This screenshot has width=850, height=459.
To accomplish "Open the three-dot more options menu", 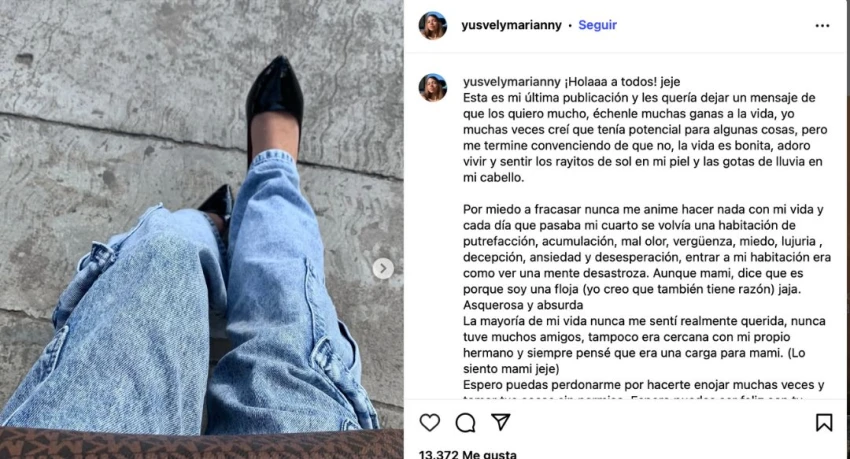I will (x=822, y=25).
